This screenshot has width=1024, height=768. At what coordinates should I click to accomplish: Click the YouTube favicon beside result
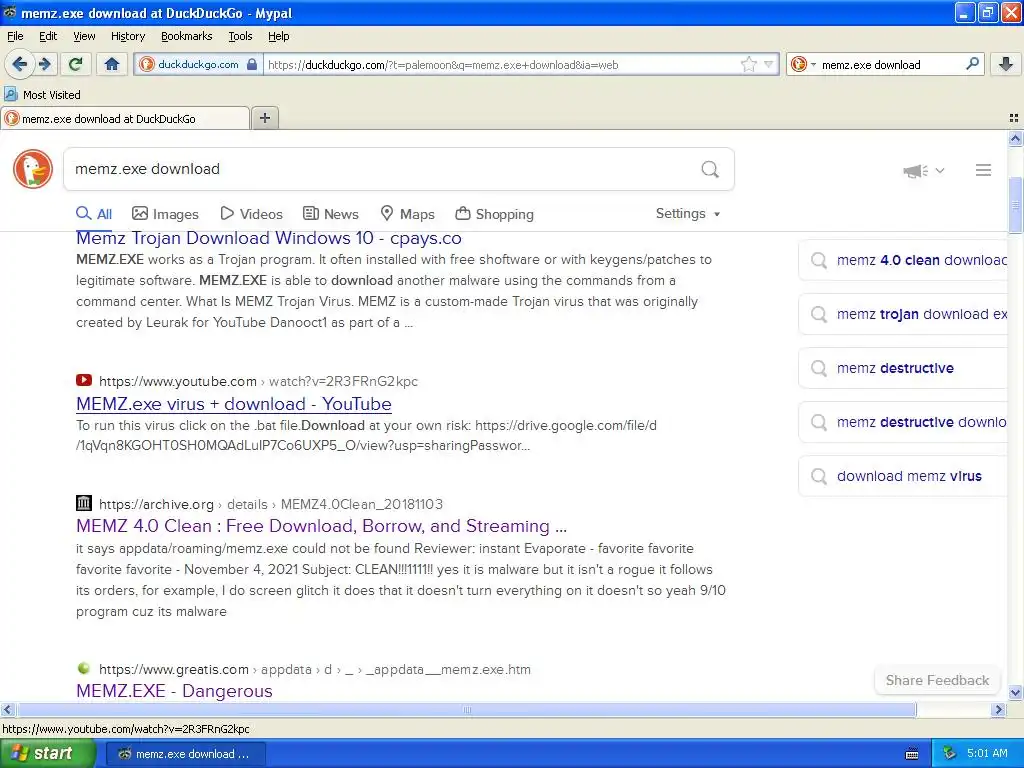[x=84, y=380]
